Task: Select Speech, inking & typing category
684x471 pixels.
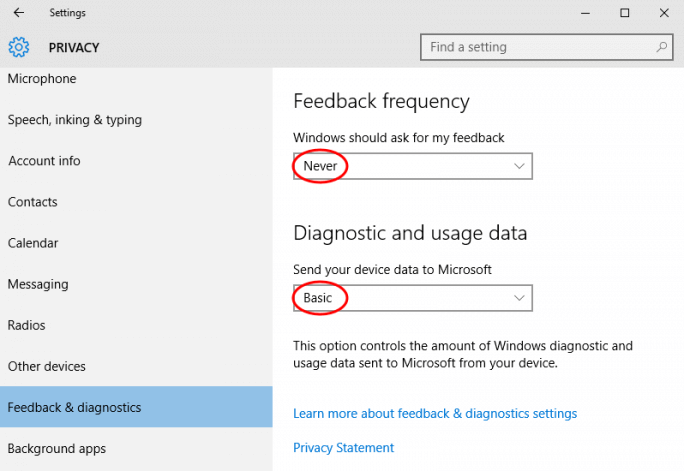Action: pyautogui.click(x=75, y=120)
